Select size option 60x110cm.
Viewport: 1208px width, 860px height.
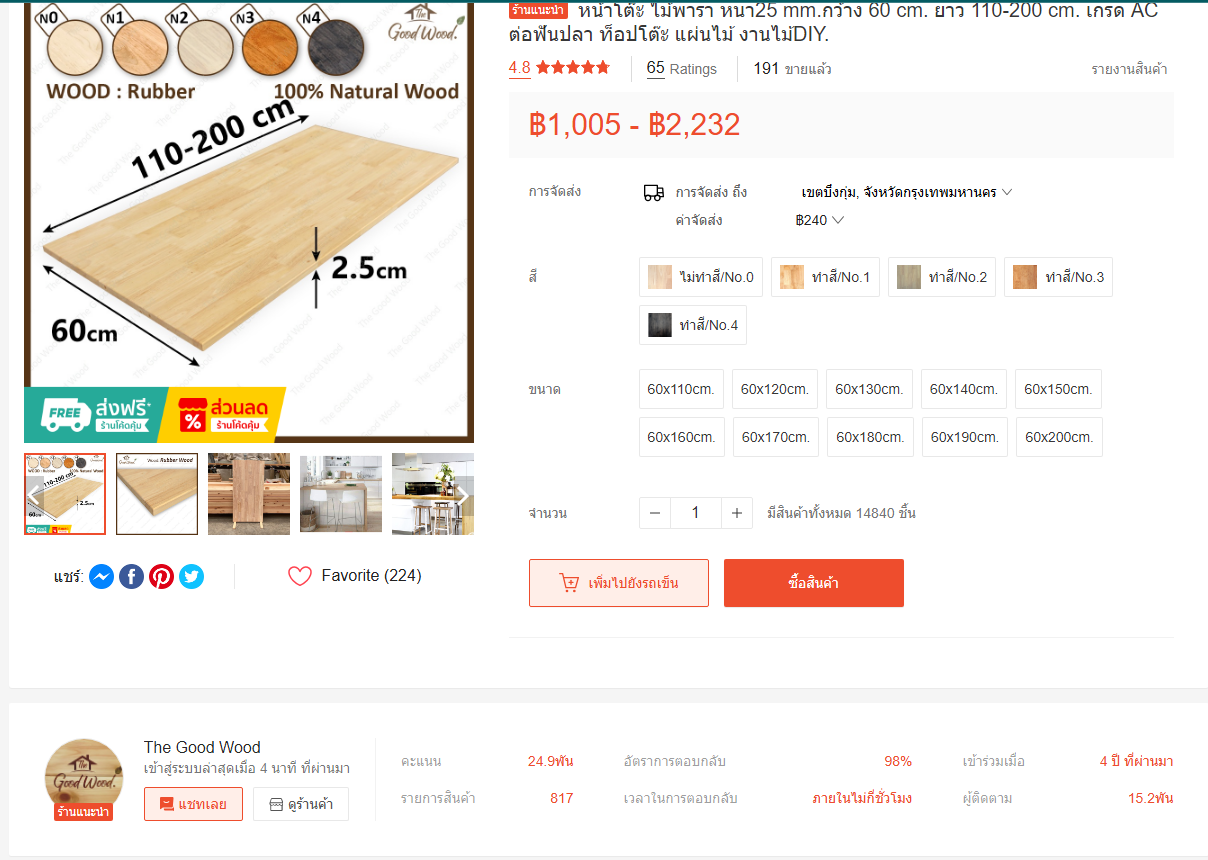[x=681, y=389]
